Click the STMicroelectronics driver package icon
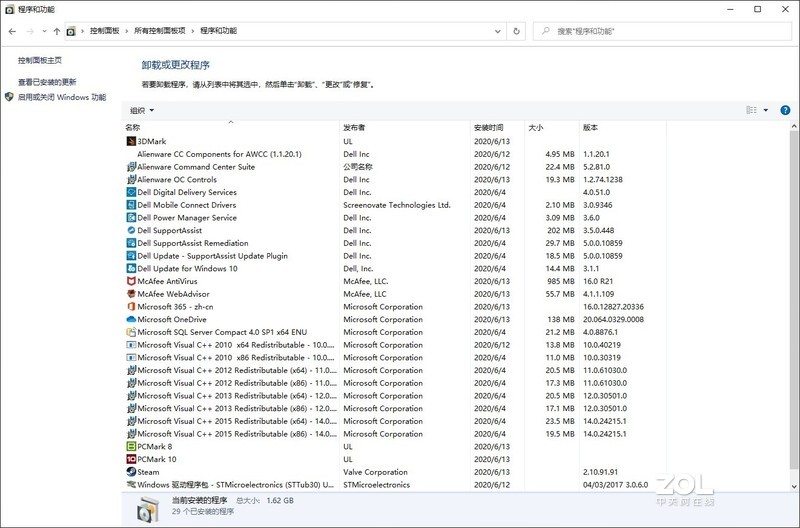Screen dimensions: 800x528 tap(131, 485)
